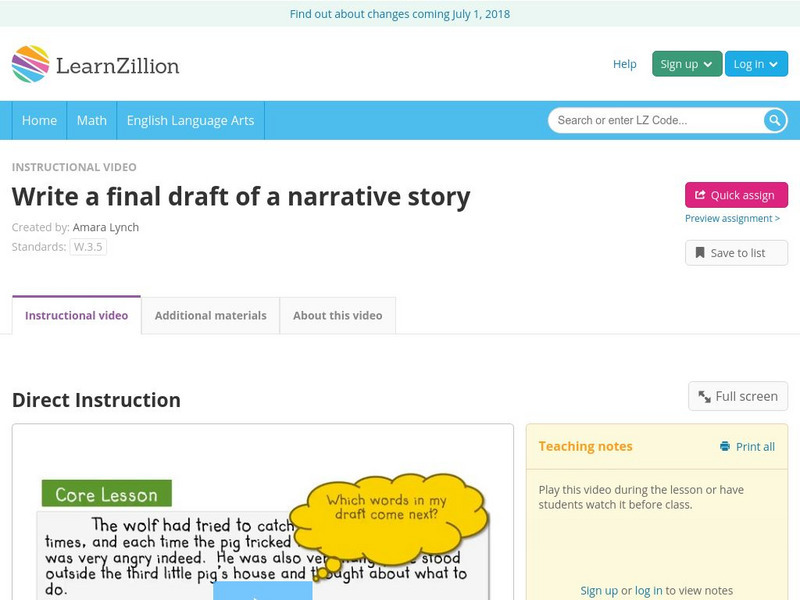The height and width of the screenshot is (600, 800).
Task: Open Preview assignment link
Action: point(732,219)
